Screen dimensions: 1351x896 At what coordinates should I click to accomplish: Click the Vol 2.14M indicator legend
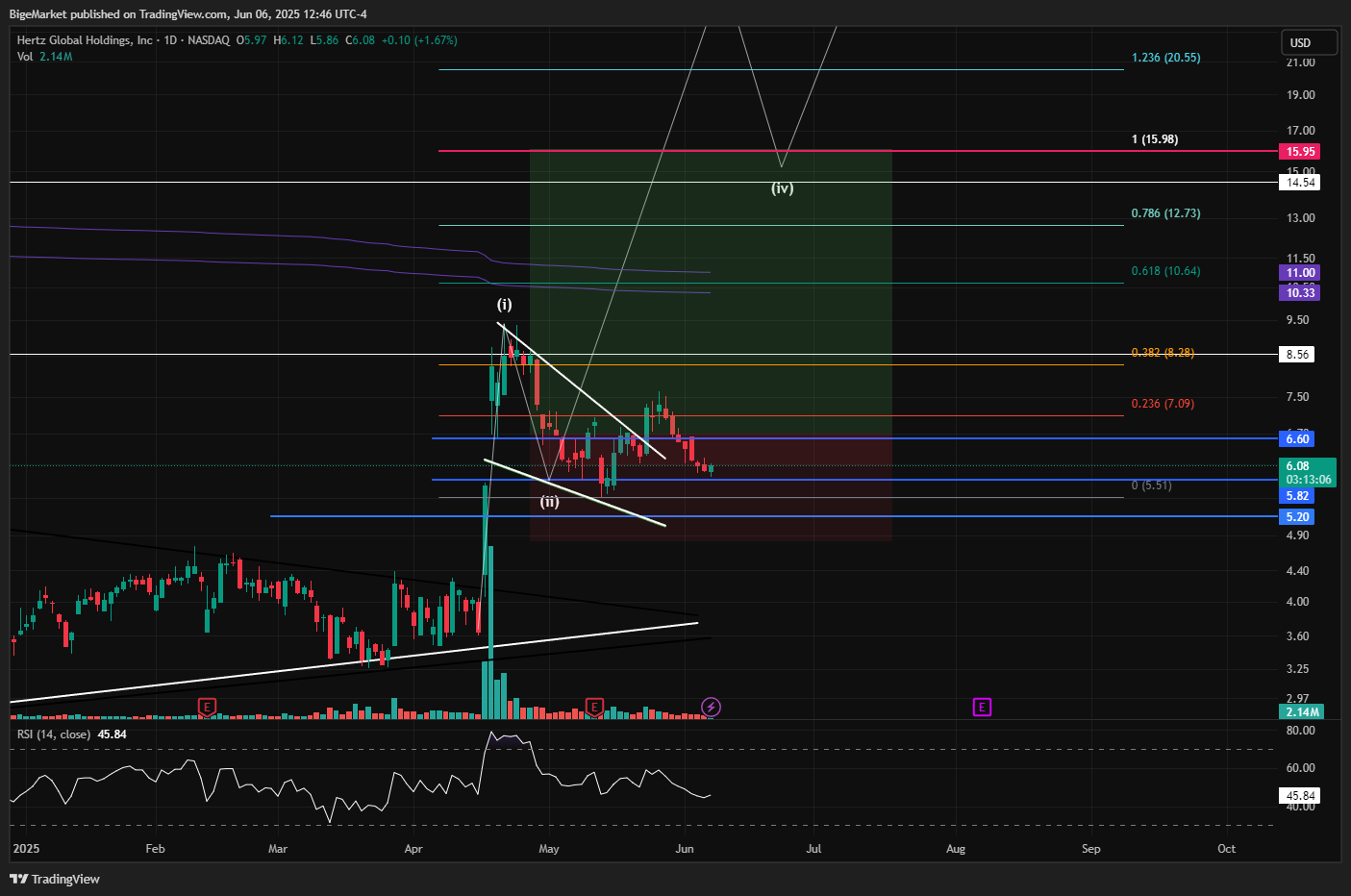click(x=44, y=57)
